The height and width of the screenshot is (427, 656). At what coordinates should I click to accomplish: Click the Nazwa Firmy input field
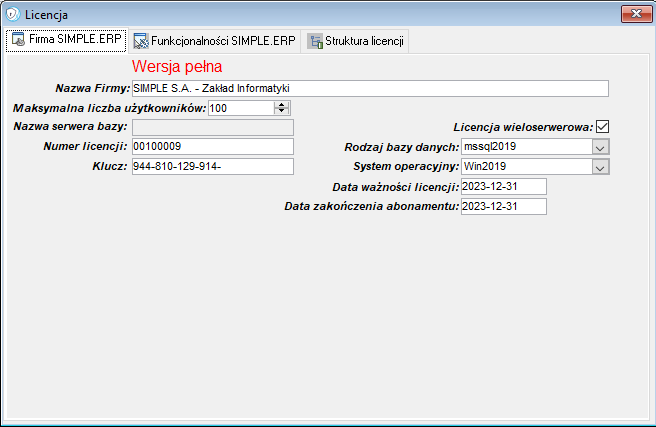click(x=370, y=89)
